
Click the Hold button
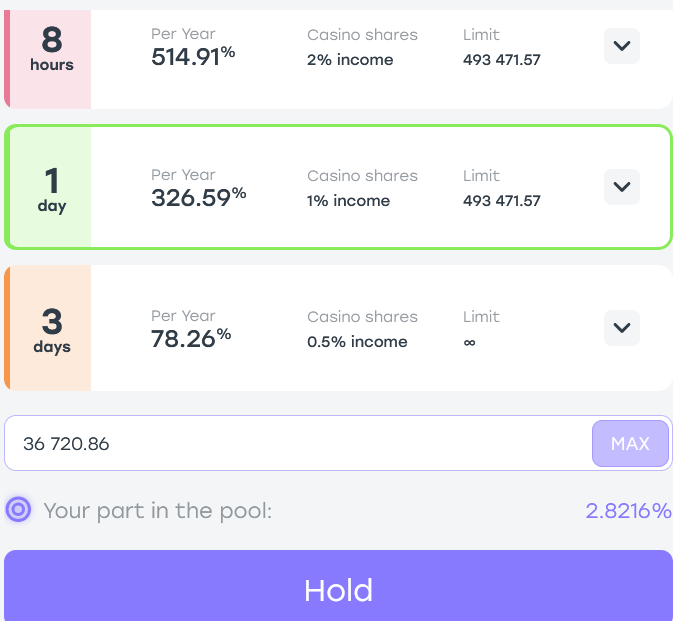[338, 586]
